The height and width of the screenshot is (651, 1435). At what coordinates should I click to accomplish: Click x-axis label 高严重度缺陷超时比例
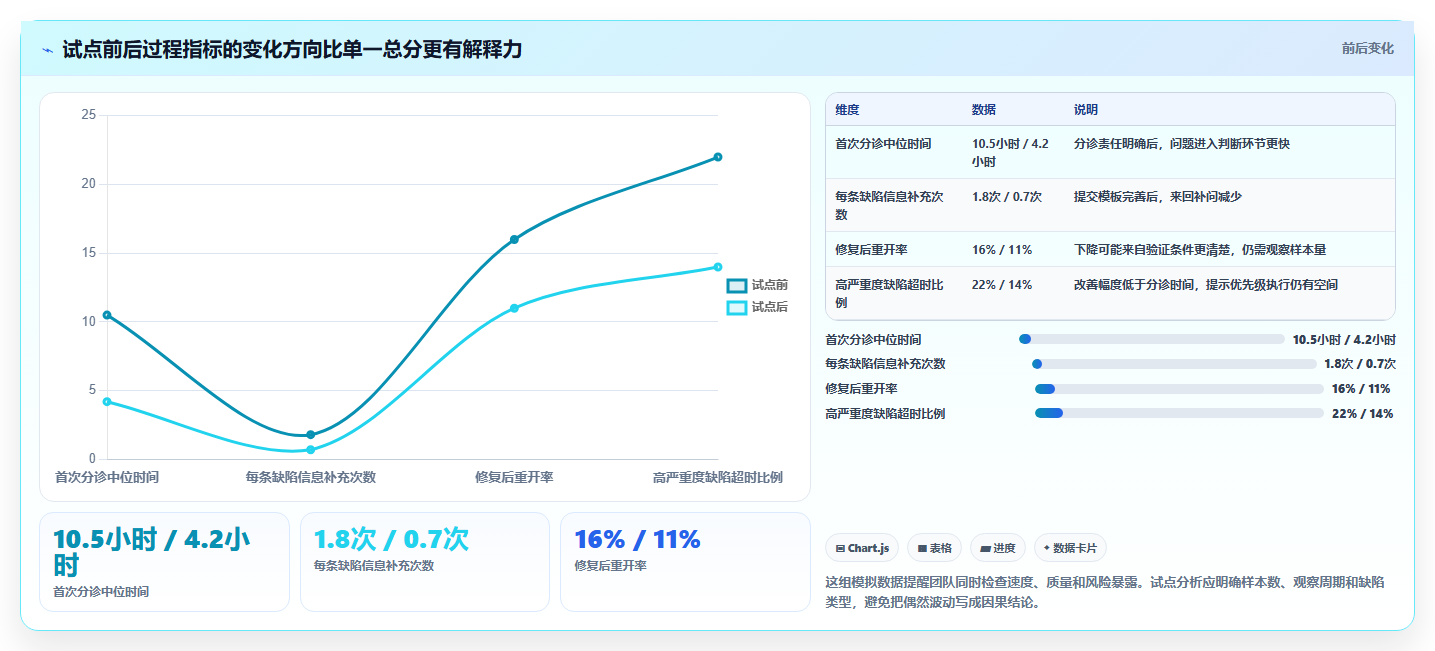click(x=718, y=477)
